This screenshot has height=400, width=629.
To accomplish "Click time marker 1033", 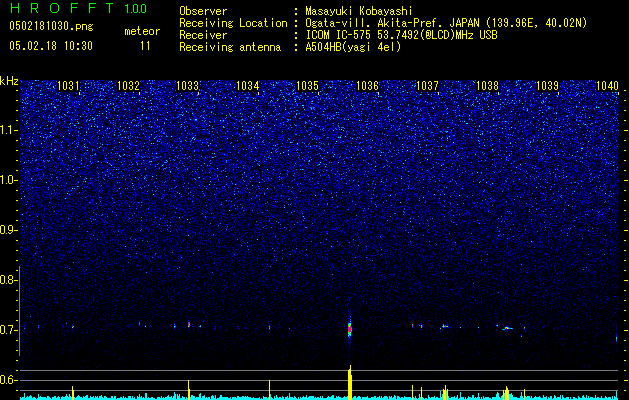I will pyautogui.click(x=188, y=86).
